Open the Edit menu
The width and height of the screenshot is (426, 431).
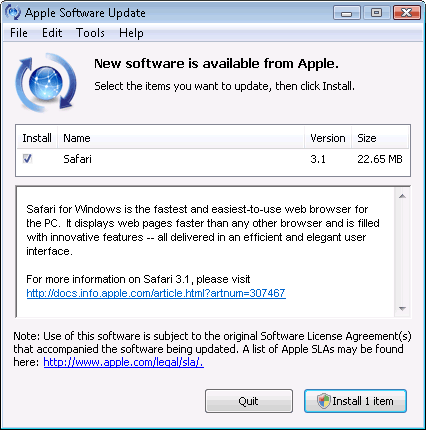(52, 33)
